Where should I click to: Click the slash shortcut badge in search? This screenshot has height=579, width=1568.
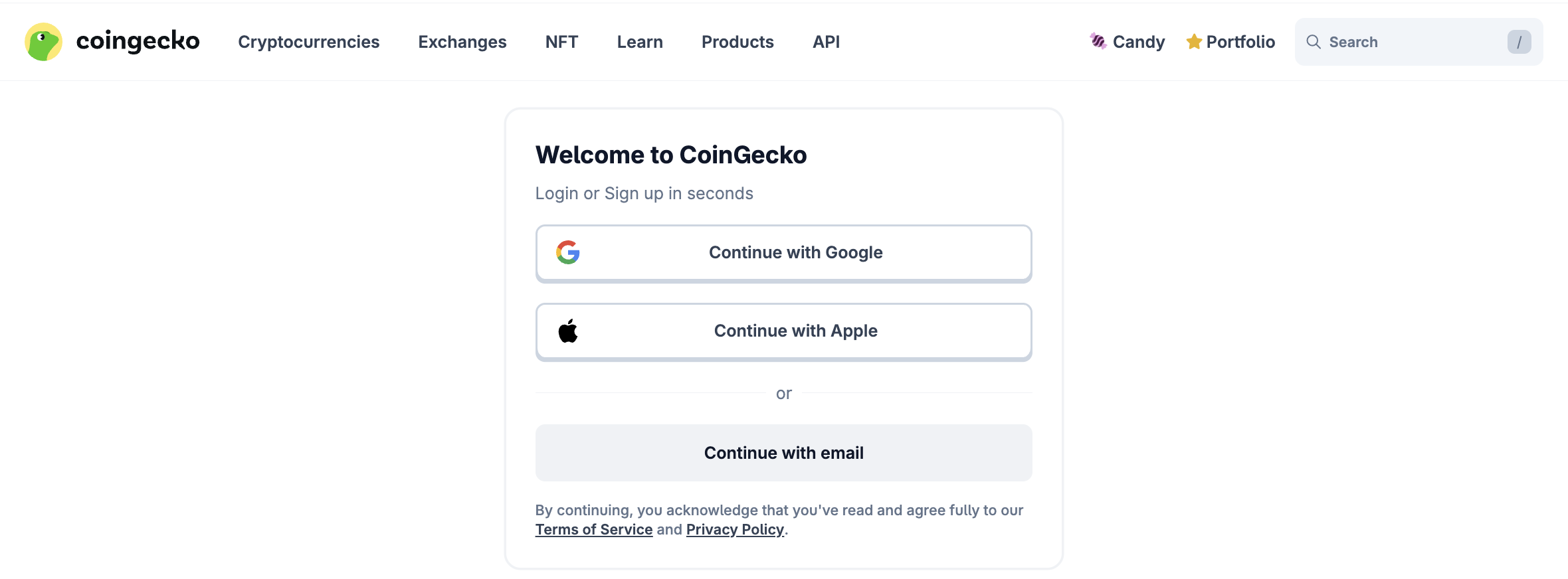tap(1519, 41)
